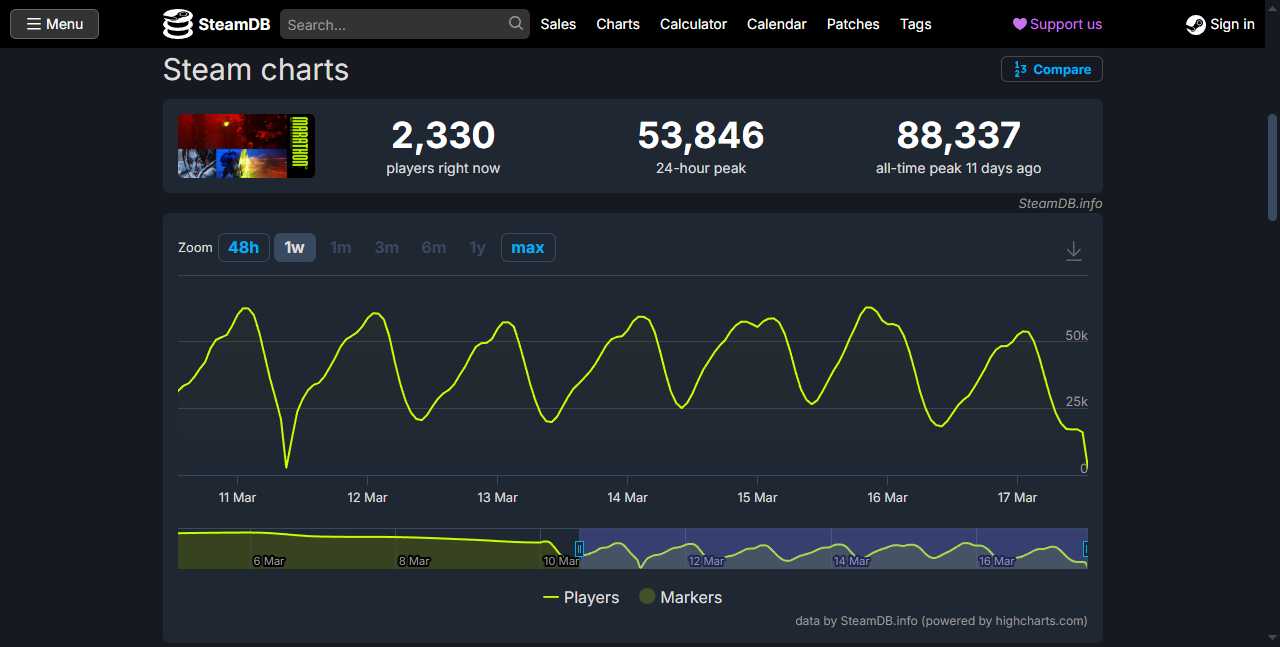
Task: Click the 53,846 24-hour peak value
Action: click(x=701, y=135)
